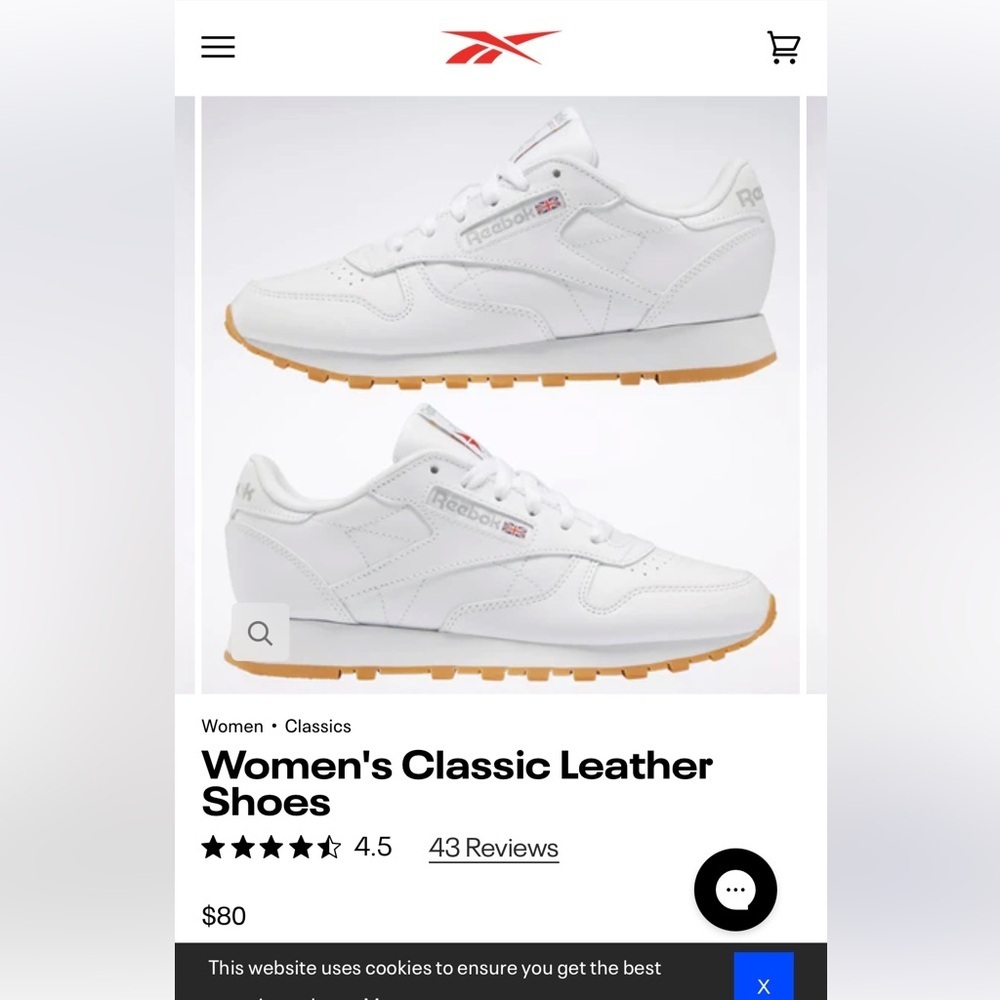
Task: Open the 43 Reviews link
Action: pyautogui.click(x=494, y=848)
